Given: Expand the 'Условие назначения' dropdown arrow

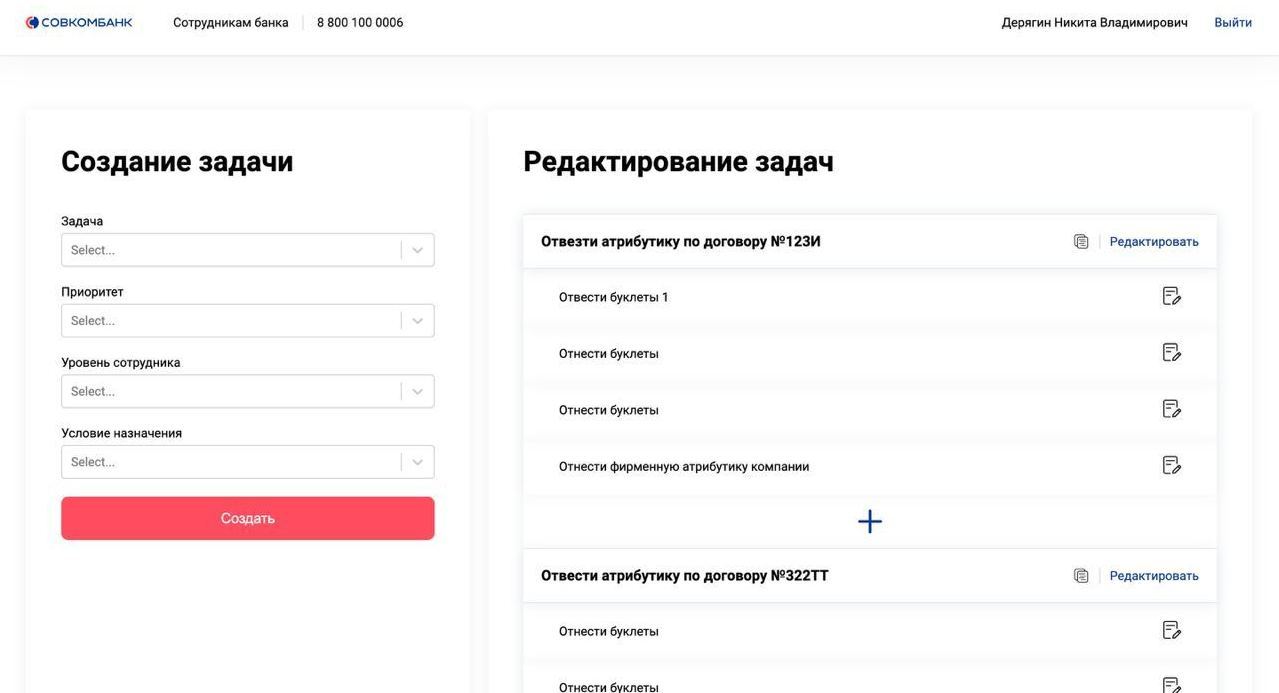Looking at the screenshot, I should (417, 462).
